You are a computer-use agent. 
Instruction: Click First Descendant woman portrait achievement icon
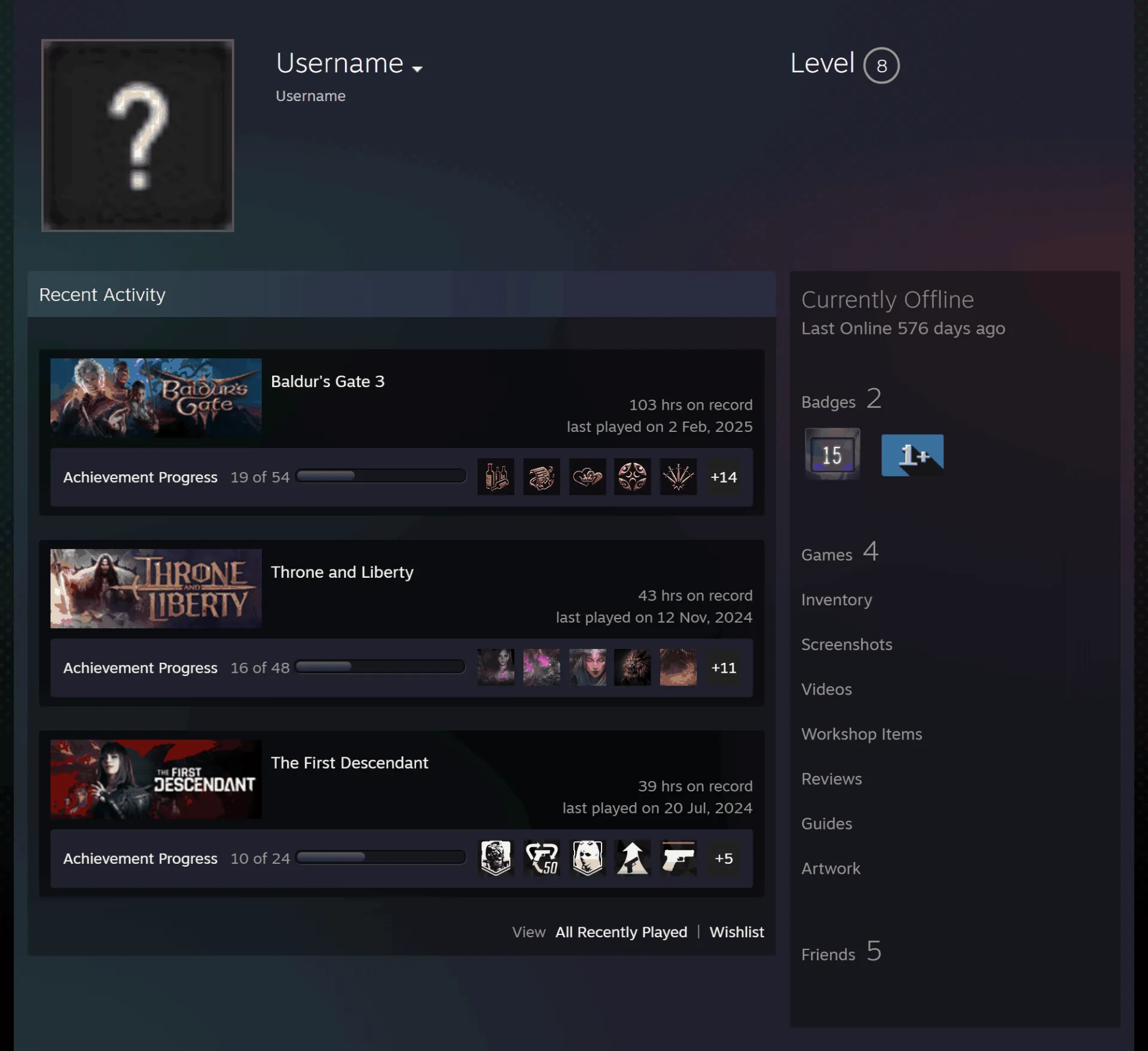[587, 858]
